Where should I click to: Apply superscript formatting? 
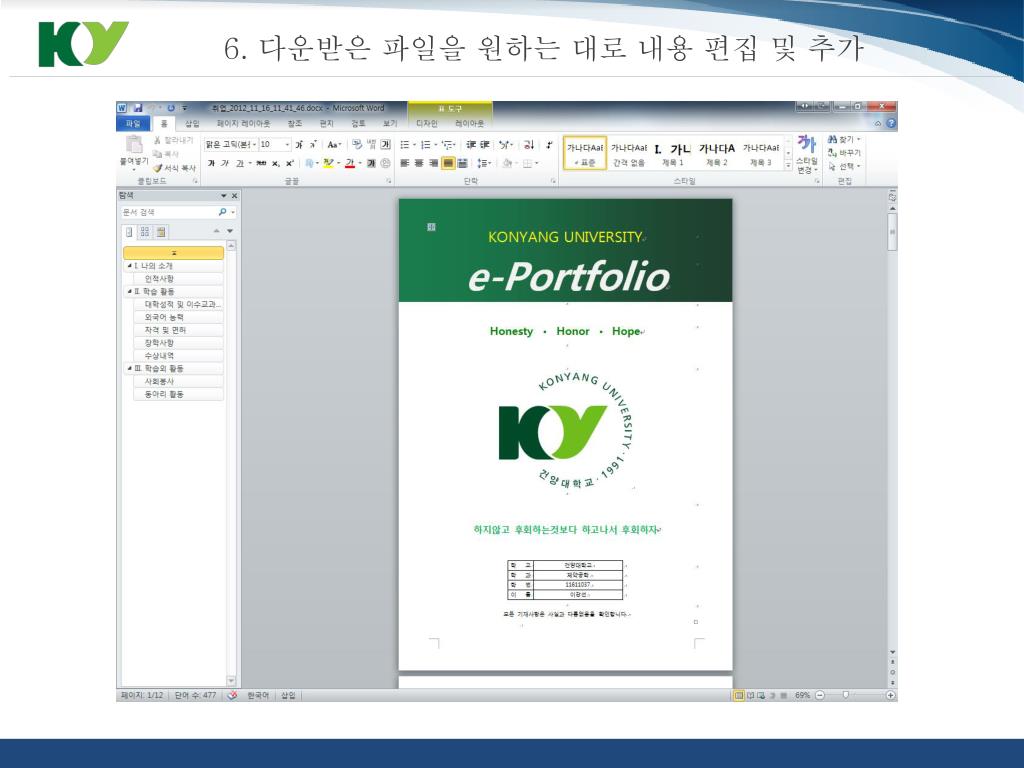289,163
